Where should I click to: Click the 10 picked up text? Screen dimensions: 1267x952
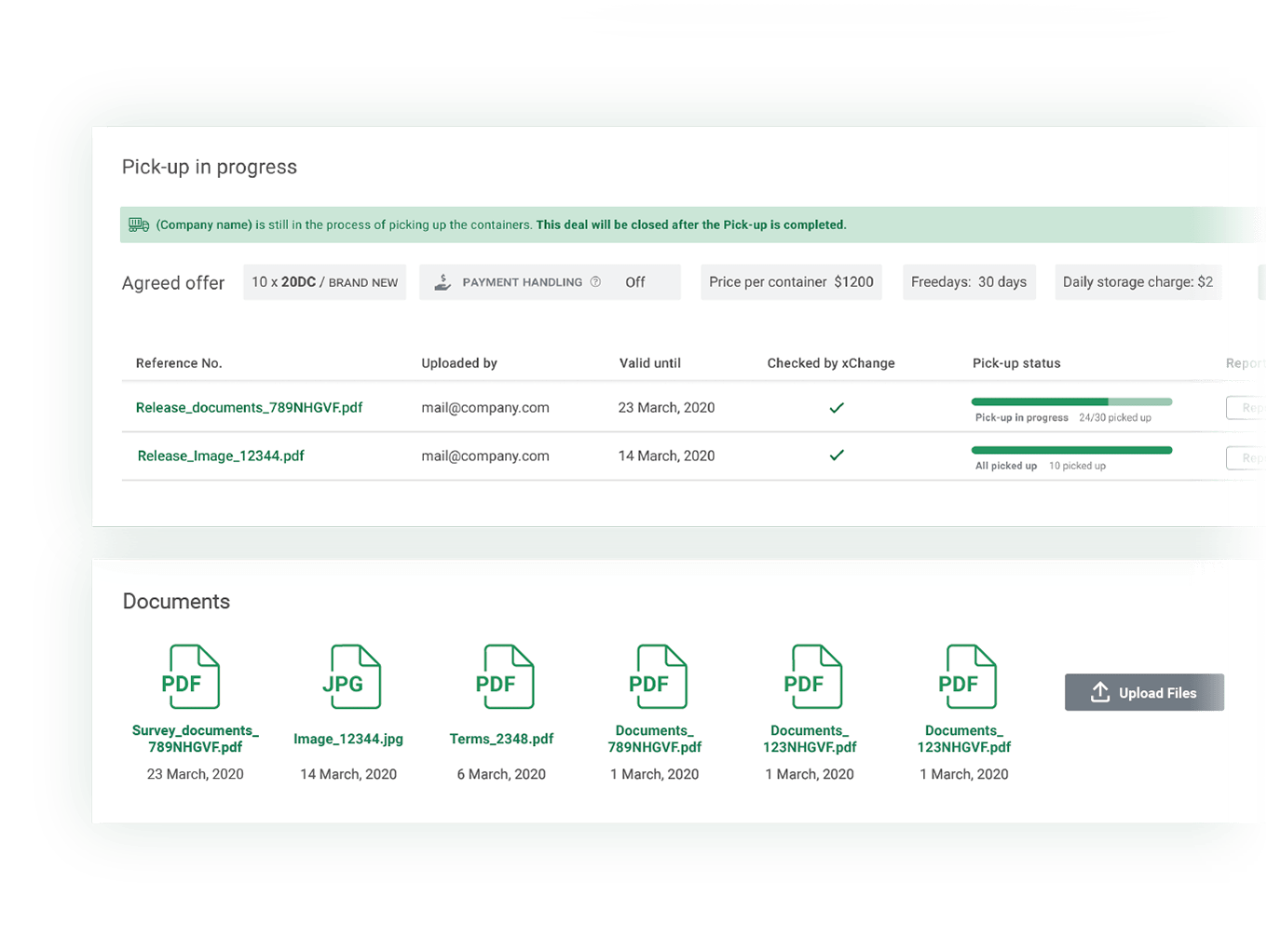point(1077,466)
